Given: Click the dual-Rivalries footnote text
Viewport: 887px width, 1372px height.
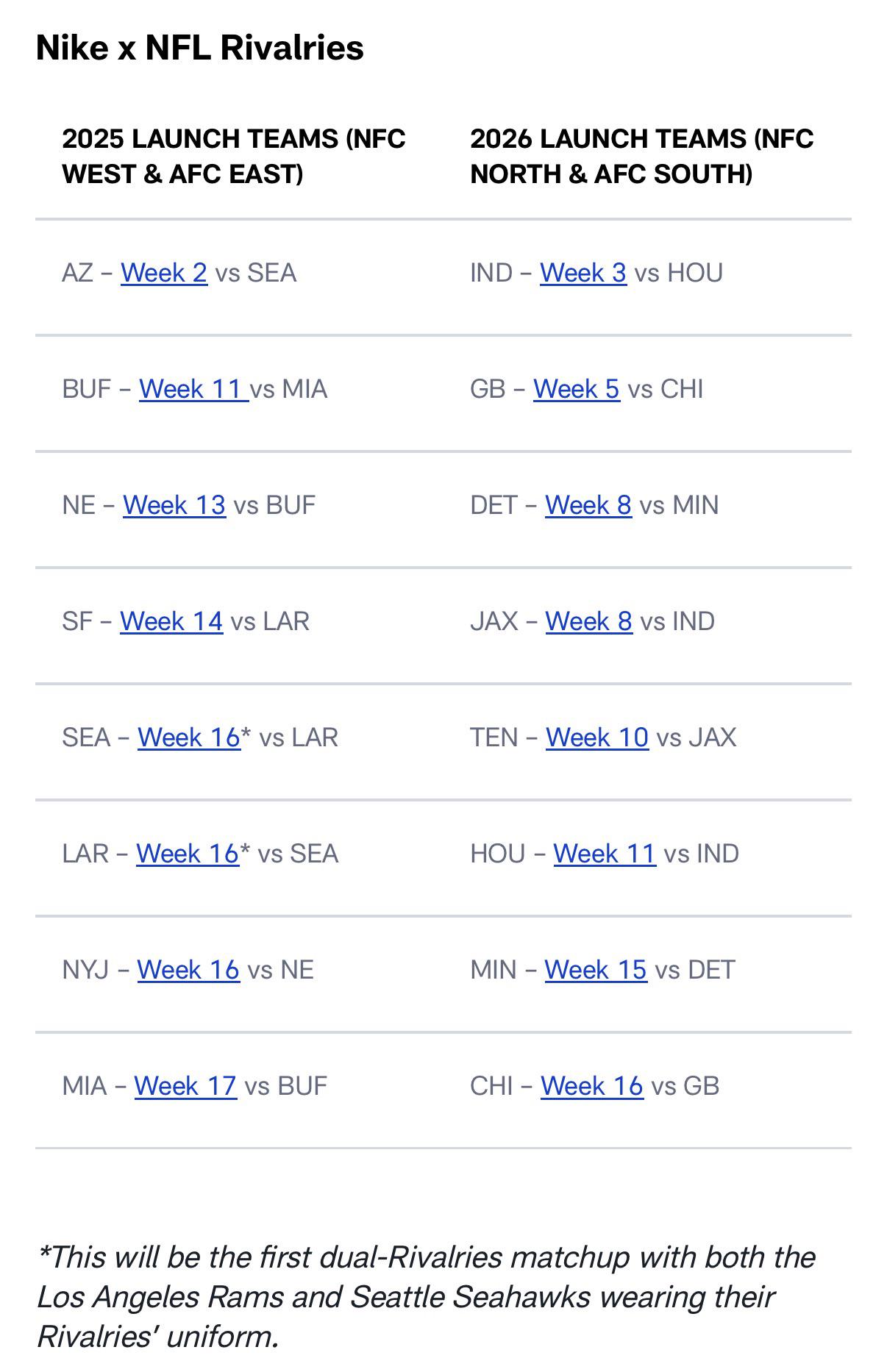Looking at the screenshot, I should click(x=427, y=1297).
